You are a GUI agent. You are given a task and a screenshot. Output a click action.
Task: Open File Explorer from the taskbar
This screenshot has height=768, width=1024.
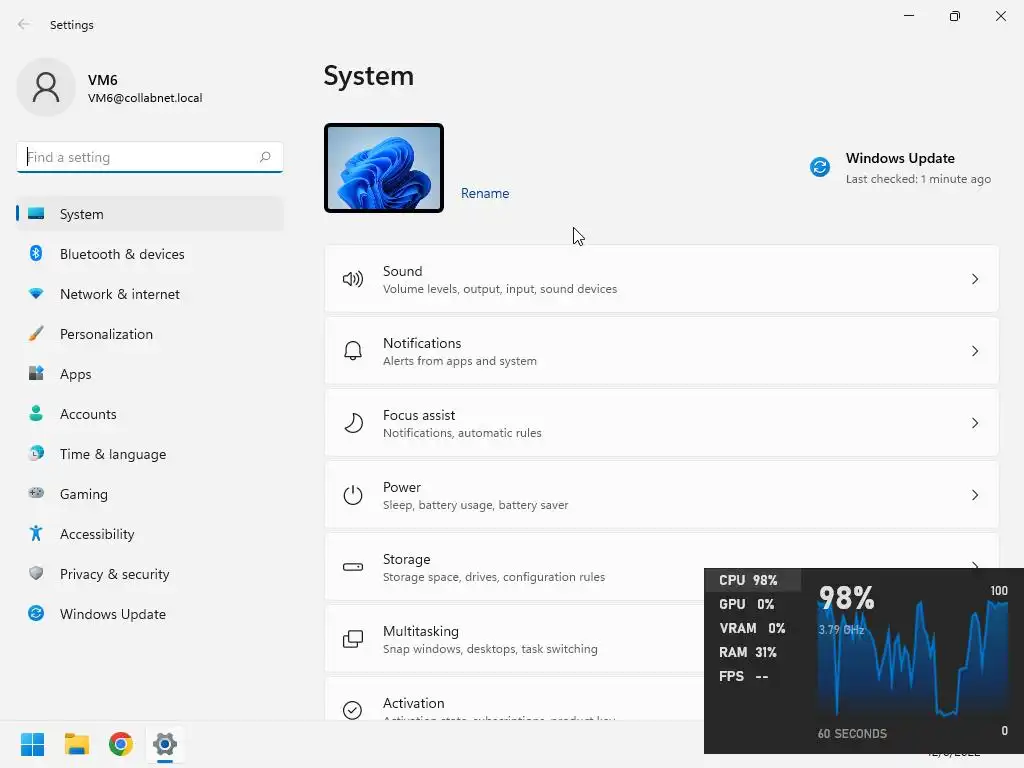click(x=77, y=744)
